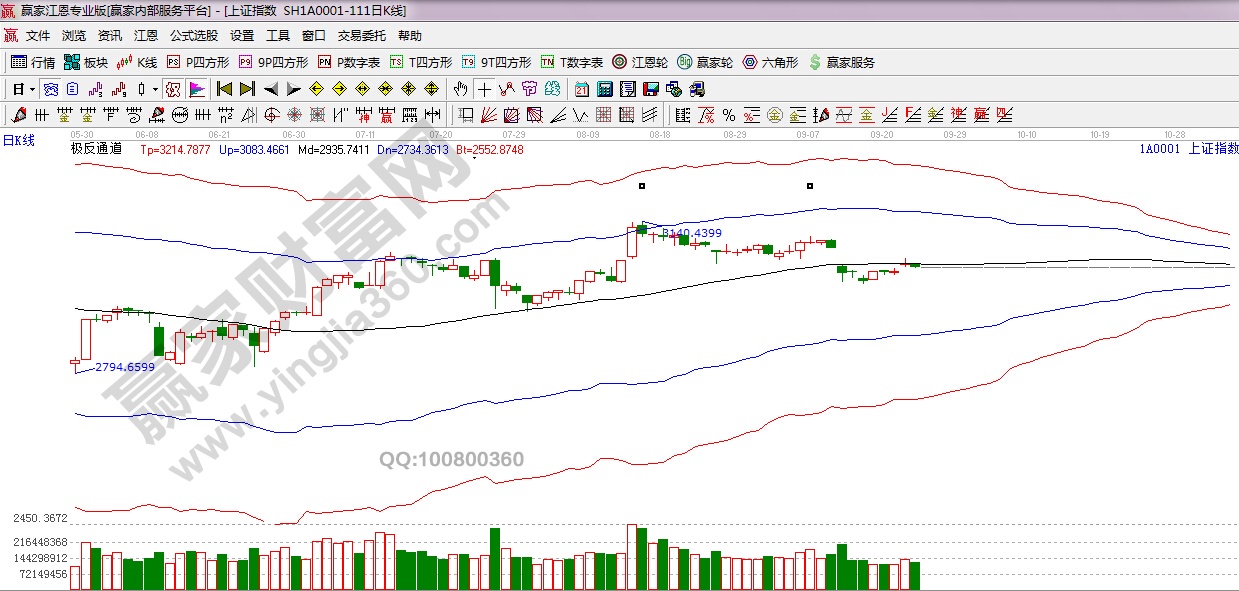1239x591 pixels.
Task: Toggle the crosshair cursor tool
Action: point(484,89)
